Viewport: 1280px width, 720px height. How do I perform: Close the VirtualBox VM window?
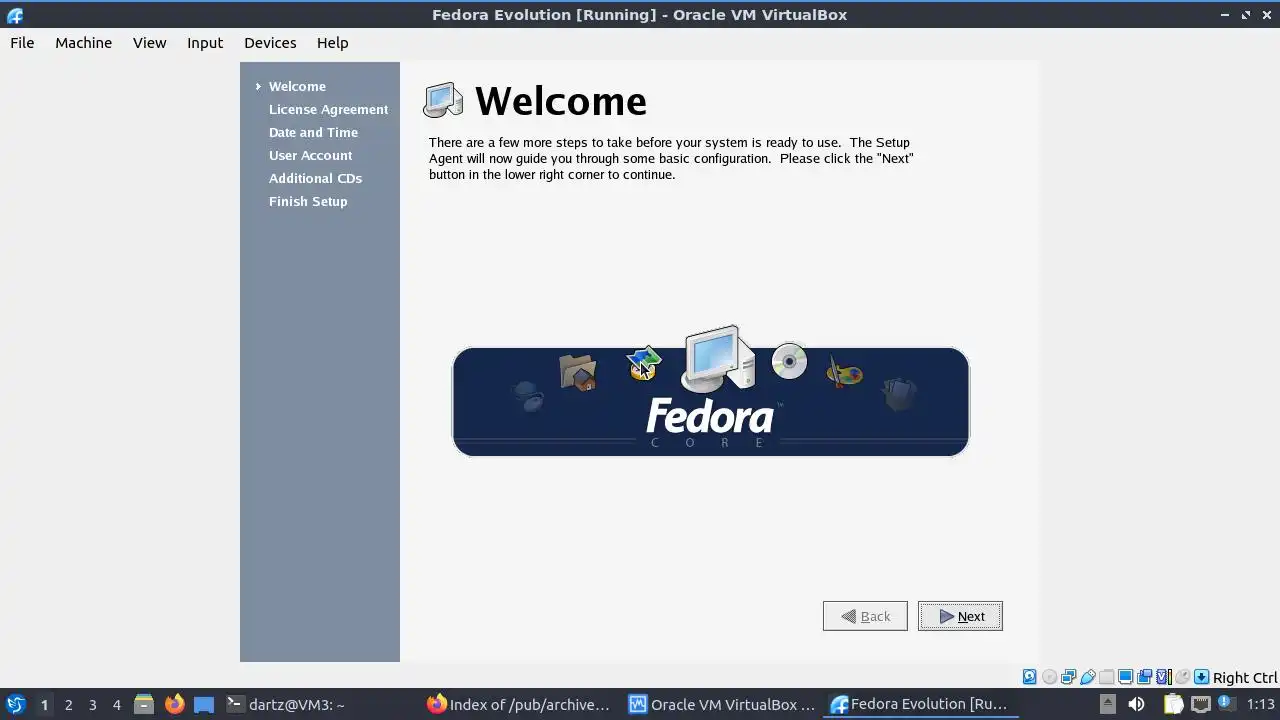pos(1266,15)
